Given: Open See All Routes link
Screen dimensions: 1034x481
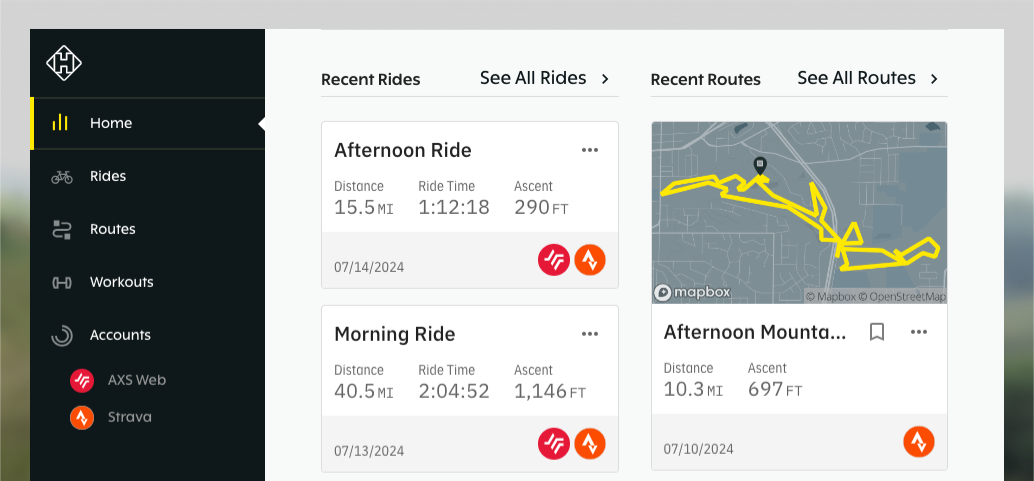Looking at the screenshot, I should (867, 78).
